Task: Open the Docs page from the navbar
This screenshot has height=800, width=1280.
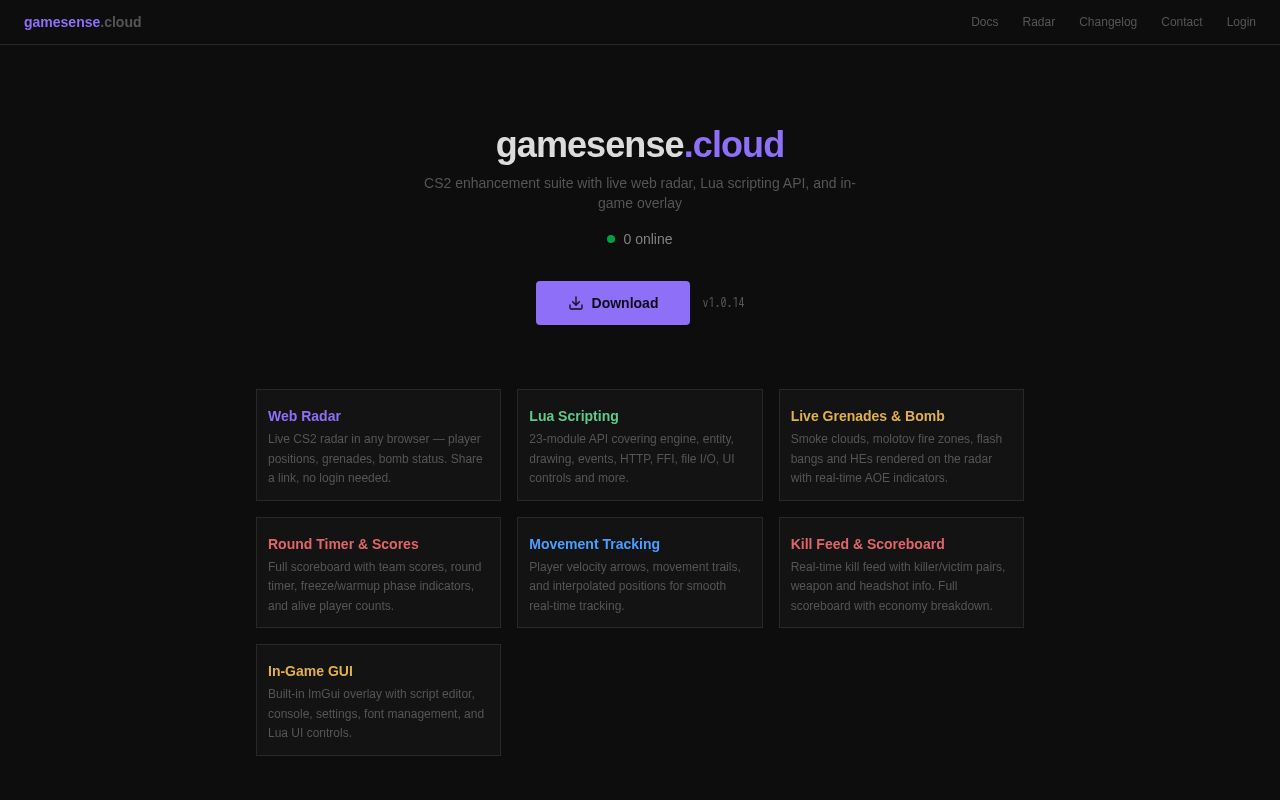Action: click(985, 22)
